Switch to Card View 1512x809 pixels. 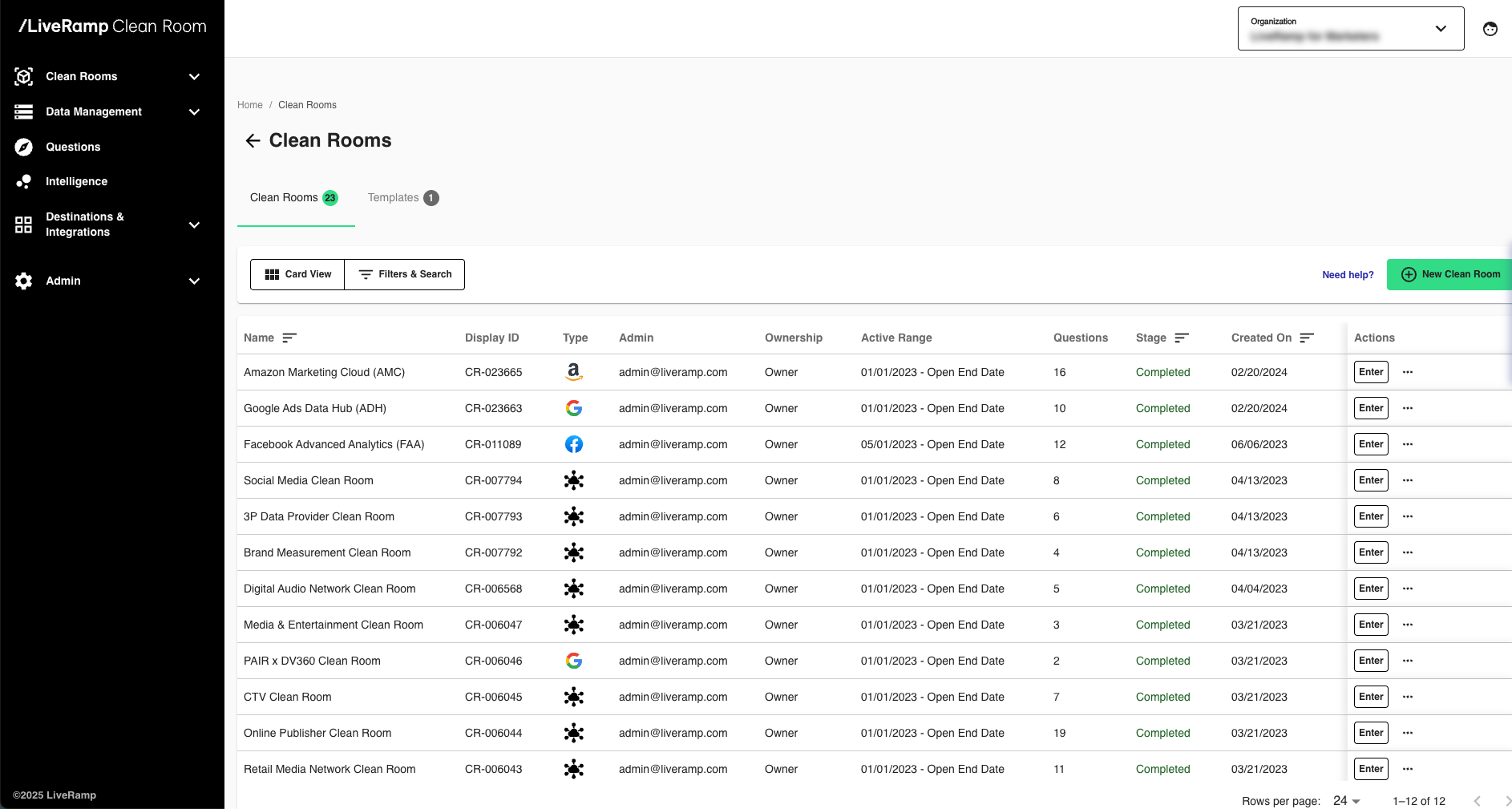(297, 274)
